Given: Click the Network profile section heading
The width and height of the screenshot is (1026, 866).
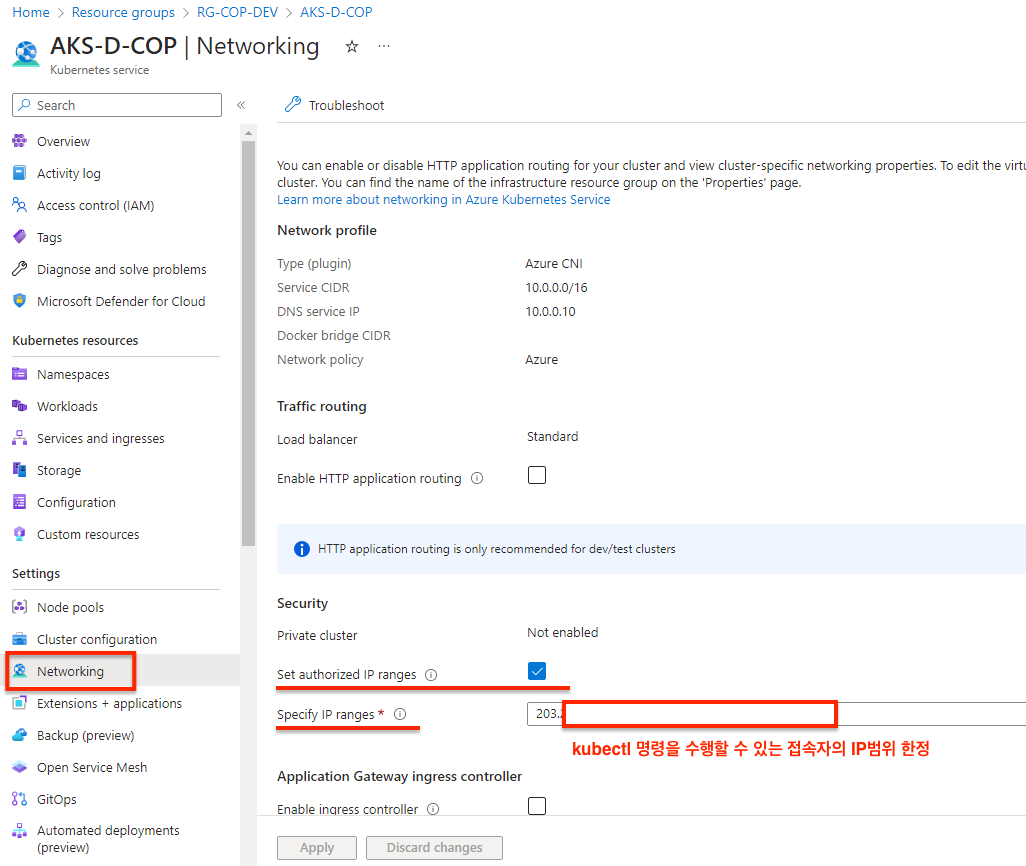Looking at the screenshot, I should [x=327, y=230].
